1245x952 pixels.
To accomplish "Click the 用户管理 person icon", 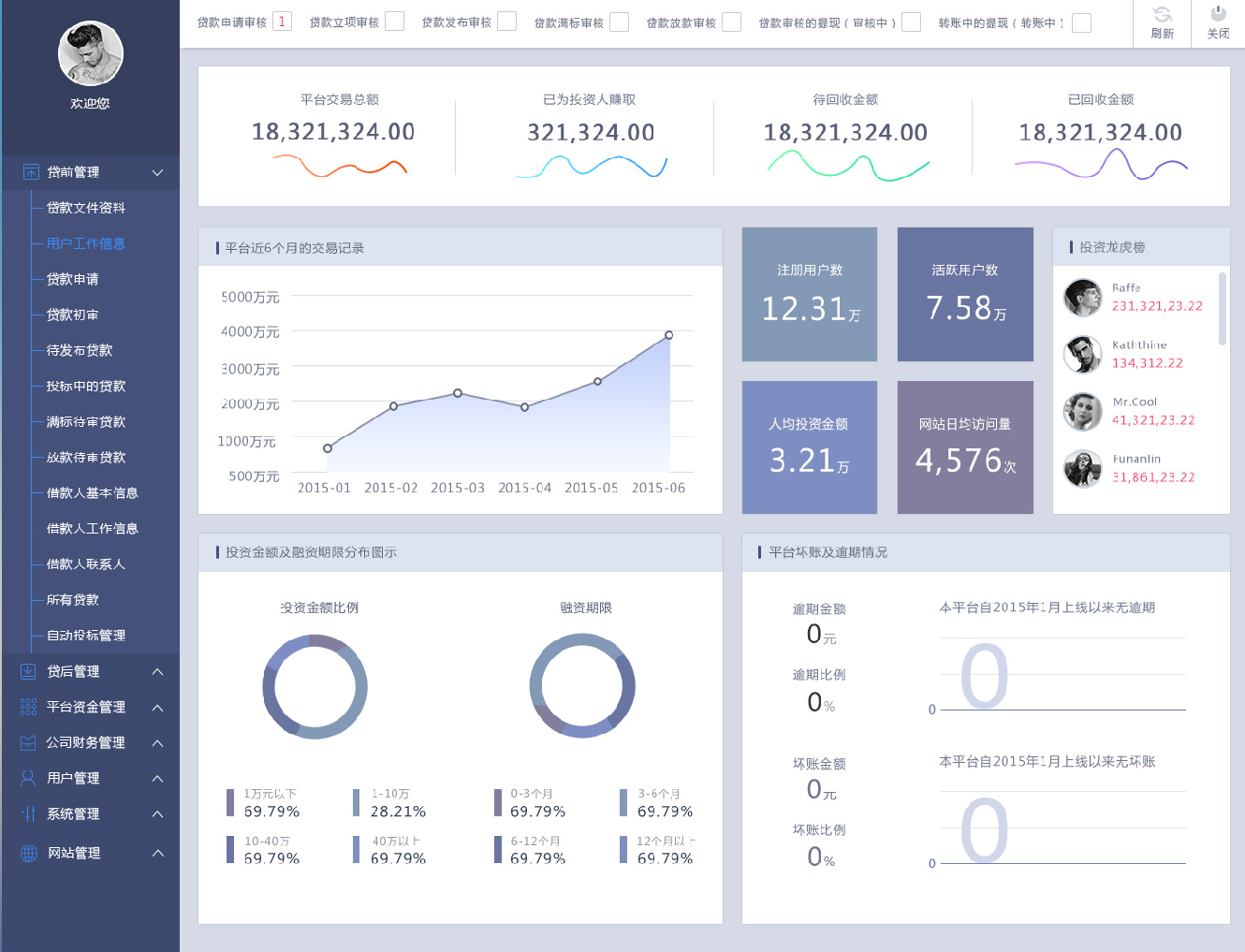I will 28,778.
